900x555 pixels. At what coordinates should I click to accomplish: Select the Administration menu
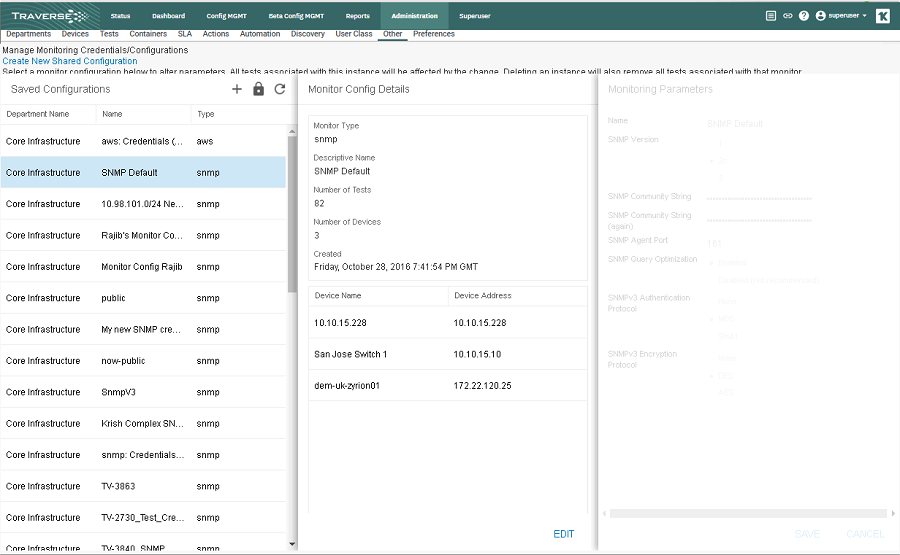(x=414, y=16)
